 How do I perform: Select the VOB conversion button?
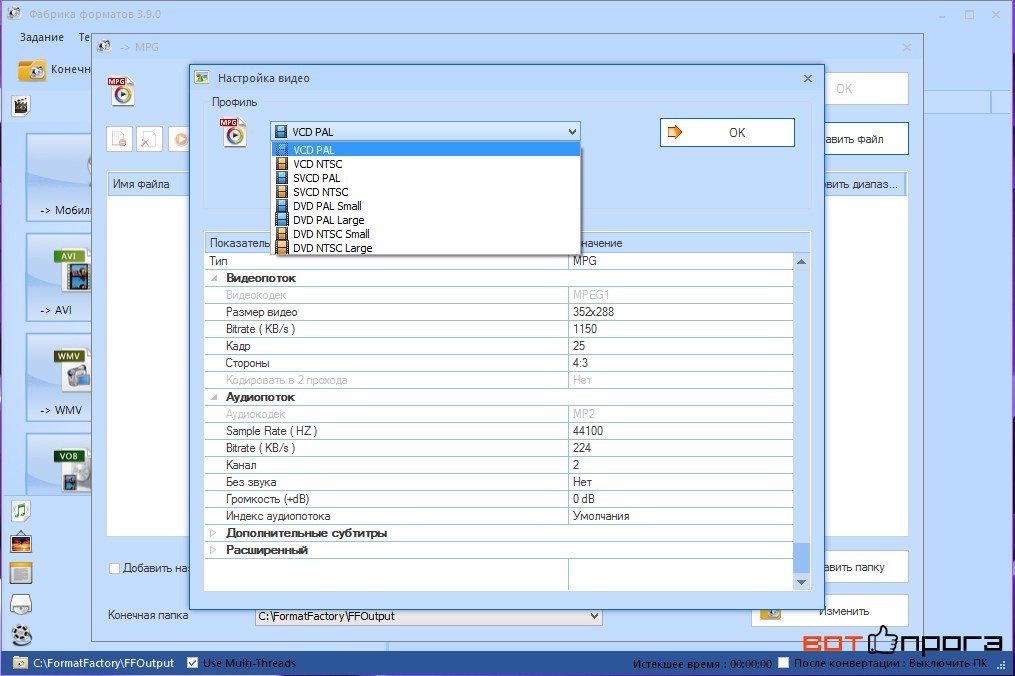point(58,464)
